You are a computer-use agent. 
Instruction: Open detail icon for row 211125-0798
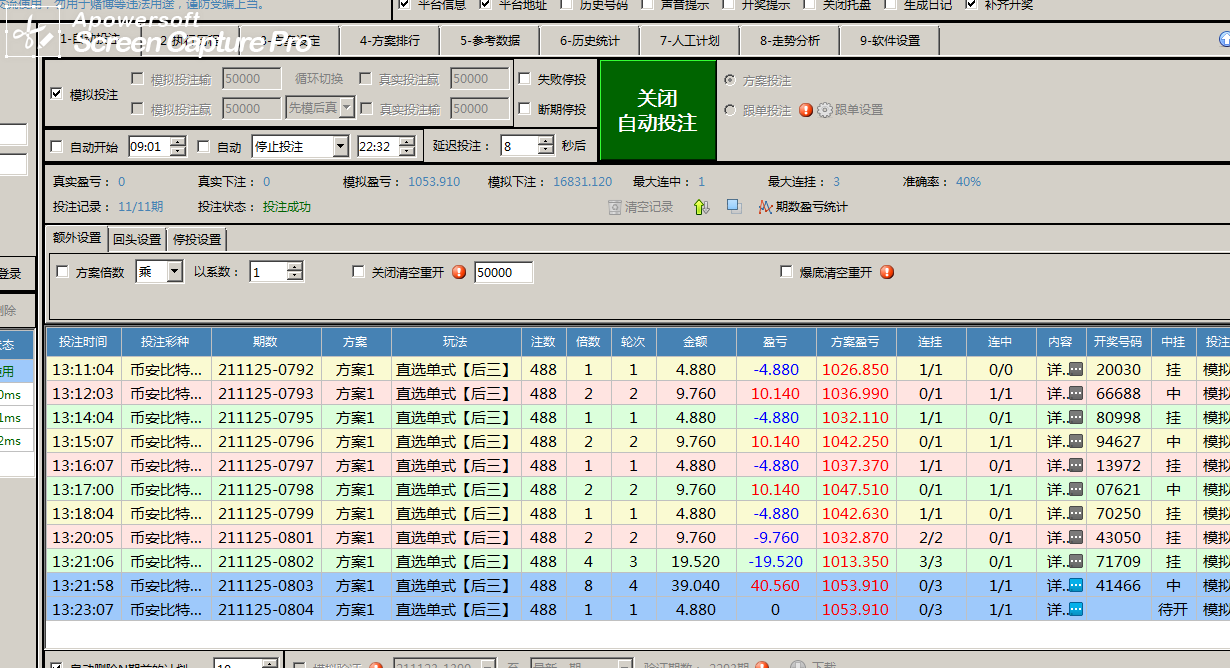[1075, 489]
